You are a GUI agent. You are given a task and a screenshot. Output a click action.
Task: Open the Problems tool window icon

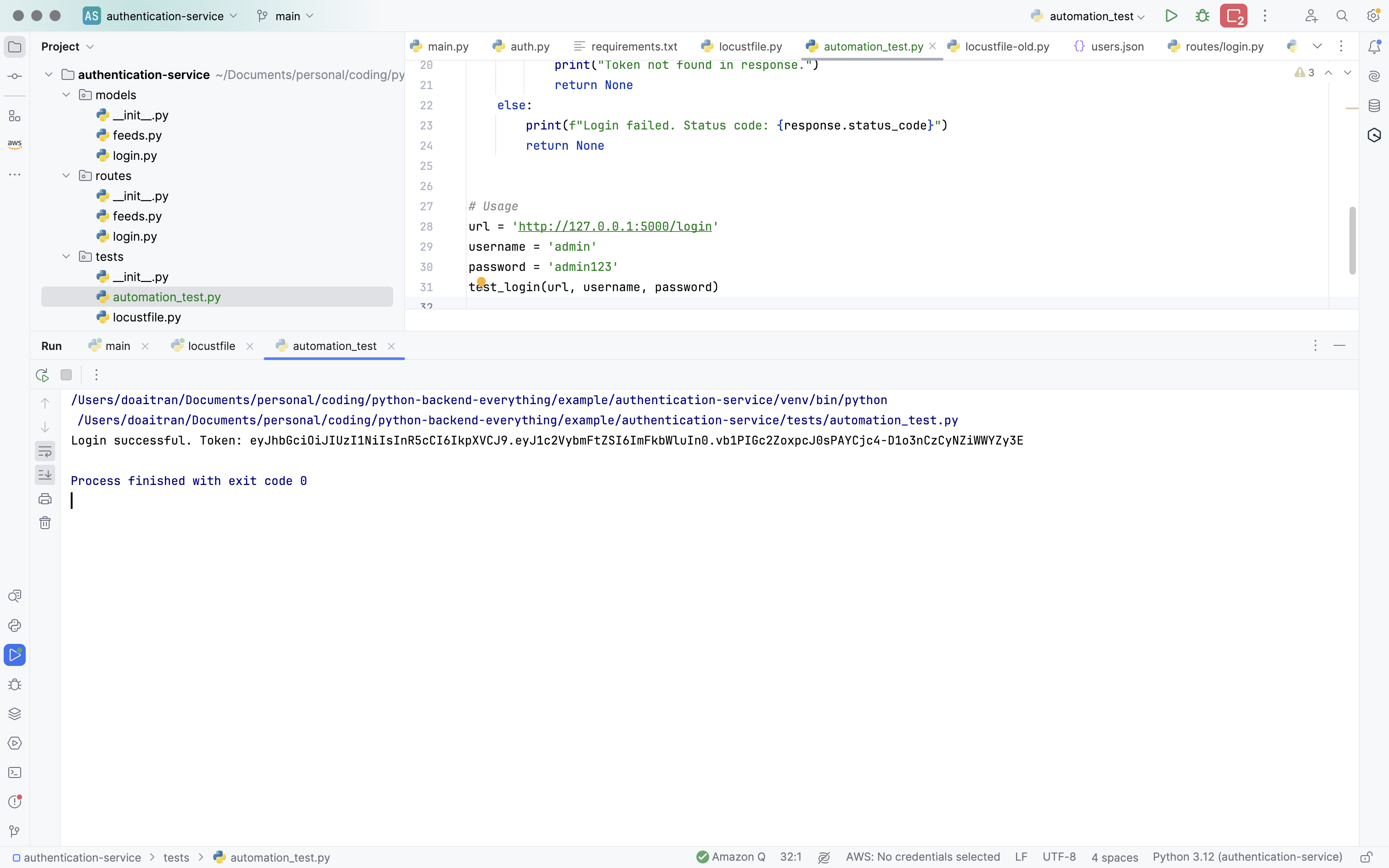point(15,802)
